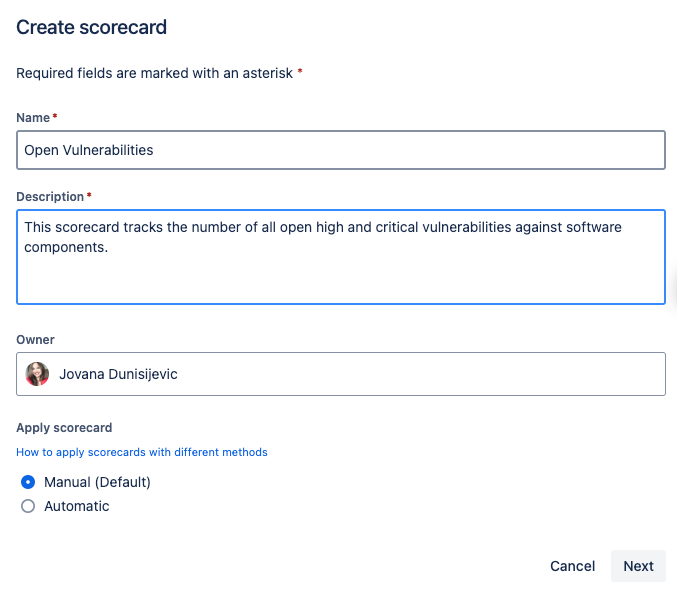Open 'How to apply scorecards' help link
Viewport: 677px width, 603px height.
click(142, 452)
